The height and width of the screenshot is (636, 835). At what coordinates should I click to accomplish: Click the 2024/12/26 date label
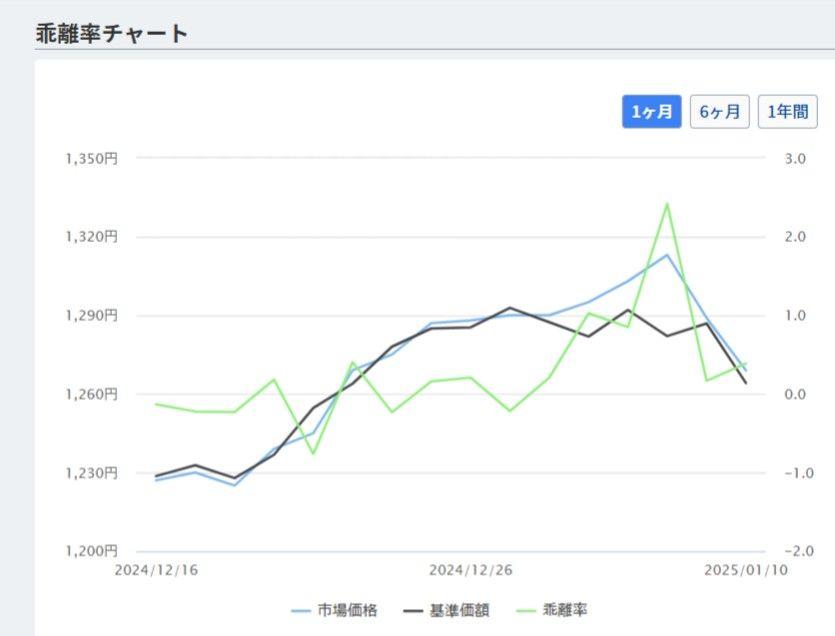tap(470, 570)
